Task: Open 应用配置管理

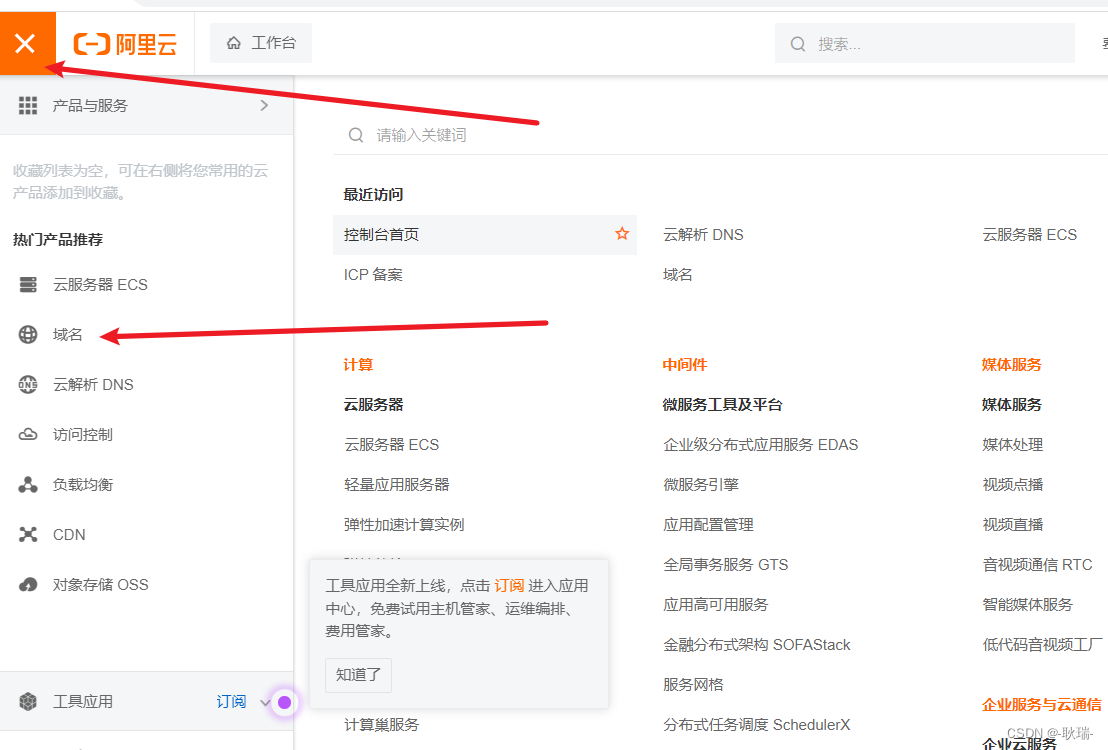Action: coord(708,525)
